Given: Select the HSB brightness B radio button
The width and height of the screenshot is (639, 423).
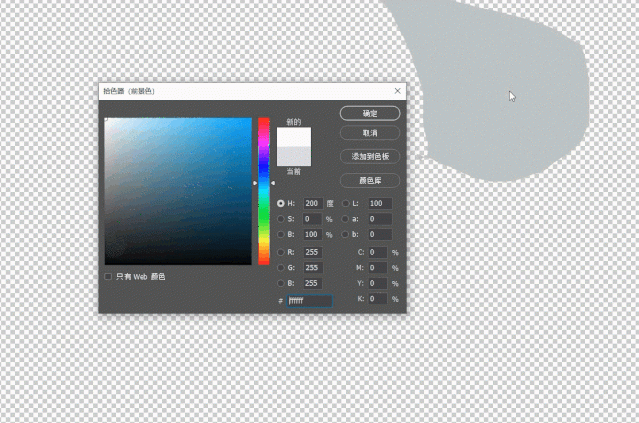Looking at the screenshot, I should pos(280,234).
